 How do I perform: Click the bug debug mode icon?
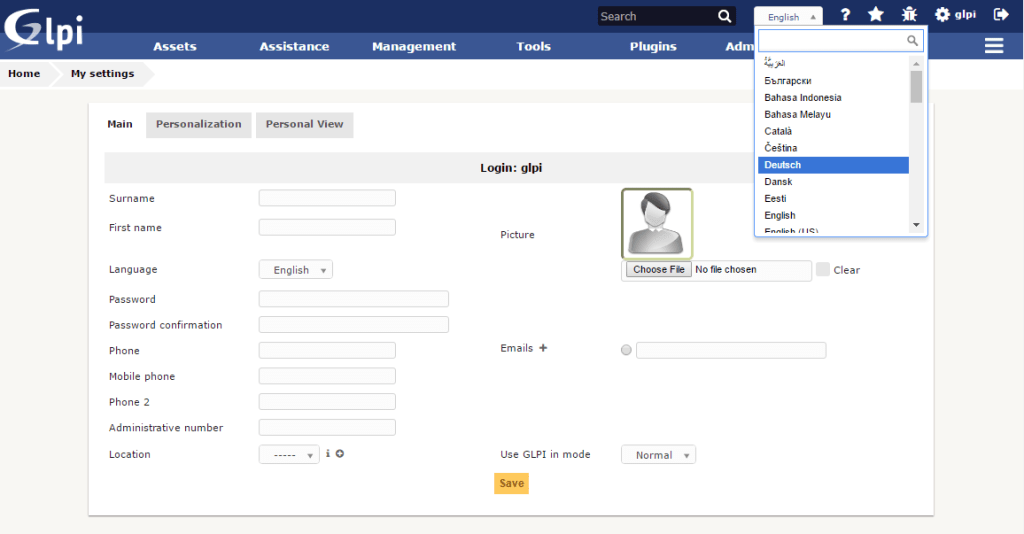pos(909,15)
